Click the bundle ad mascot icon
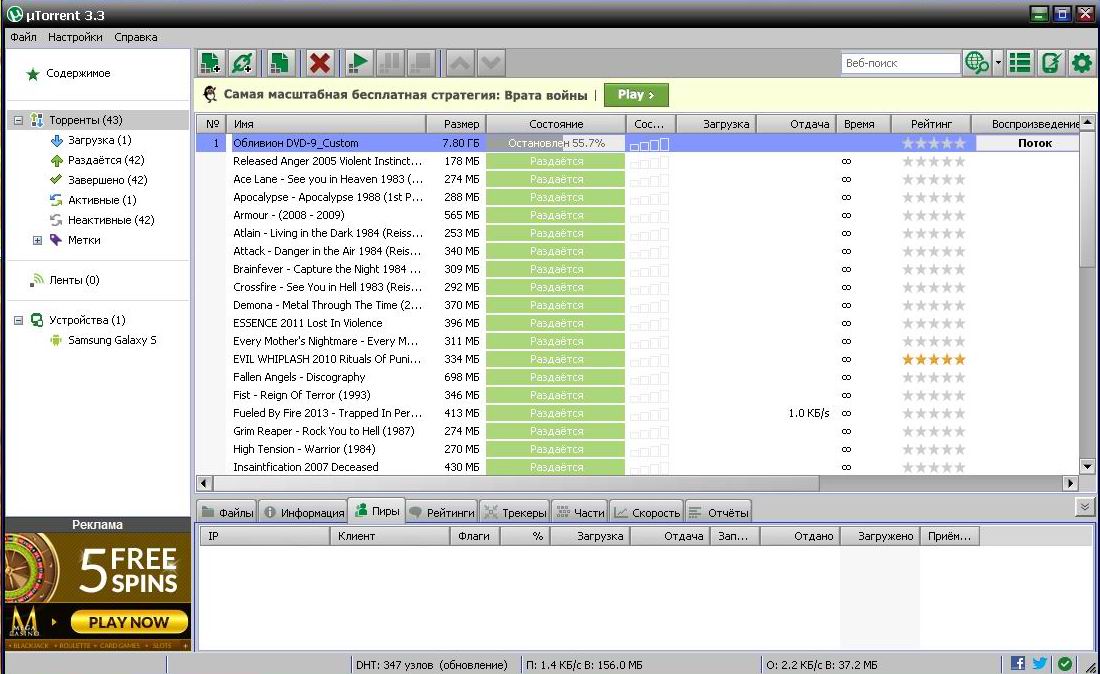 tap(209, 94)
